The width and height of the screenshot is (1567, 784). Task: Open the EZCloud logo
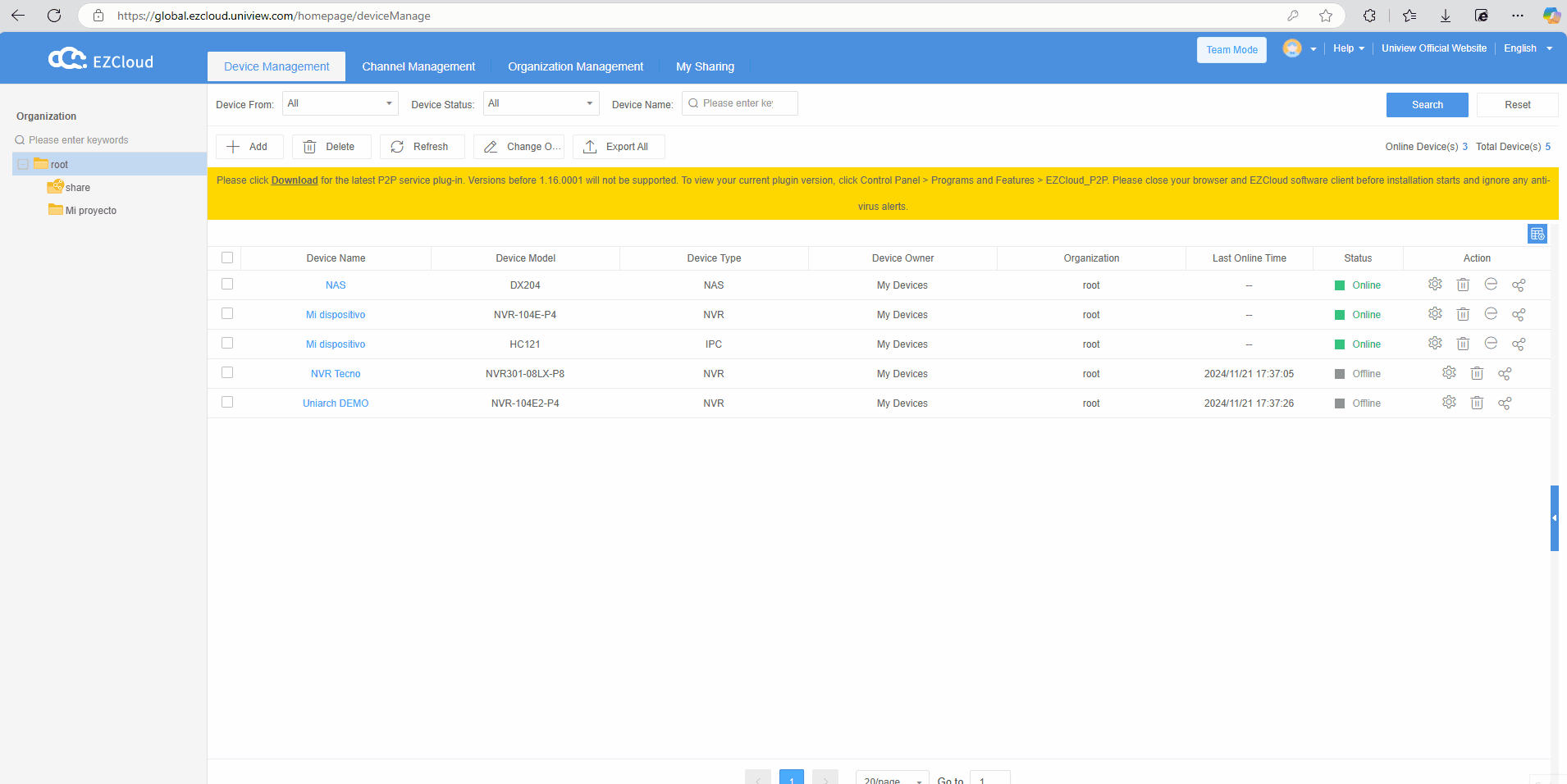(99, 57)
